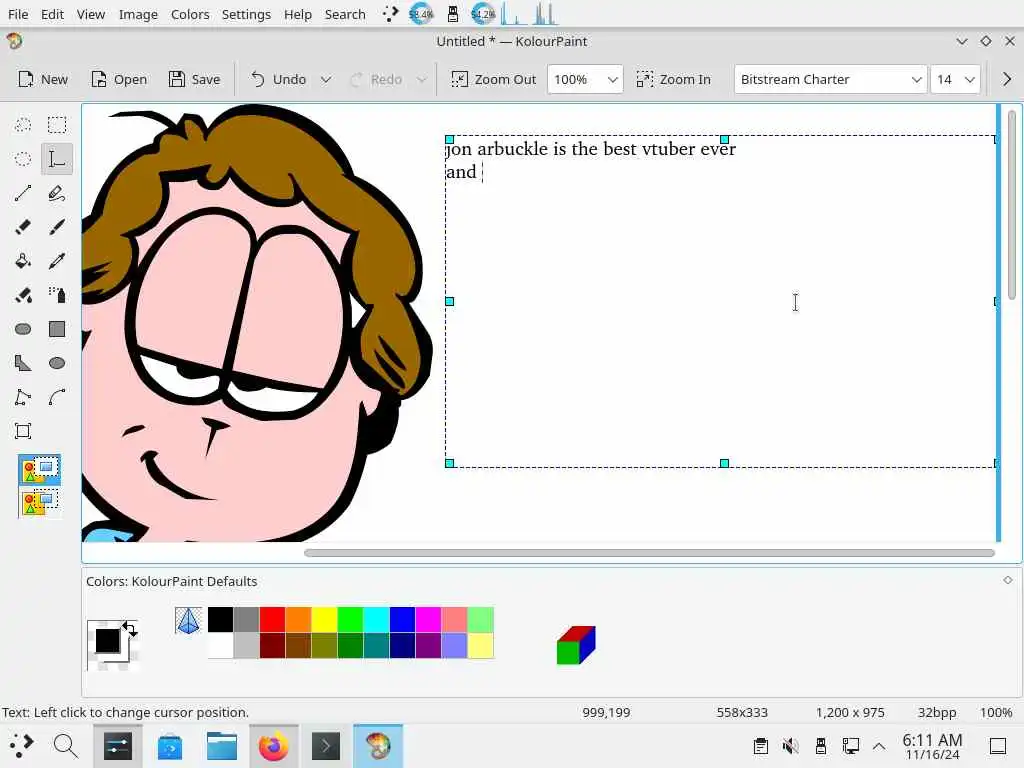Select the Connected Lines tool

coord(23,396)
